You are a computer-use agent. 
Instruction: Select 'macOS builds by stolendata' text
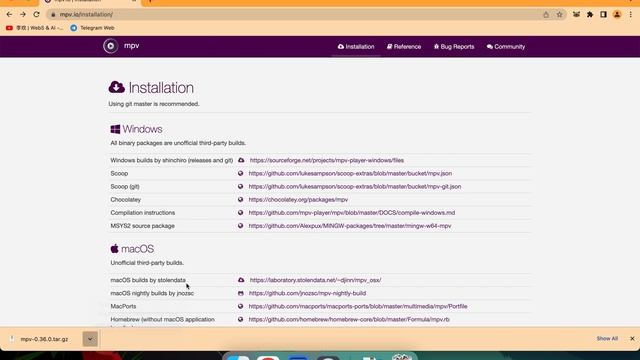pos(148,280)
